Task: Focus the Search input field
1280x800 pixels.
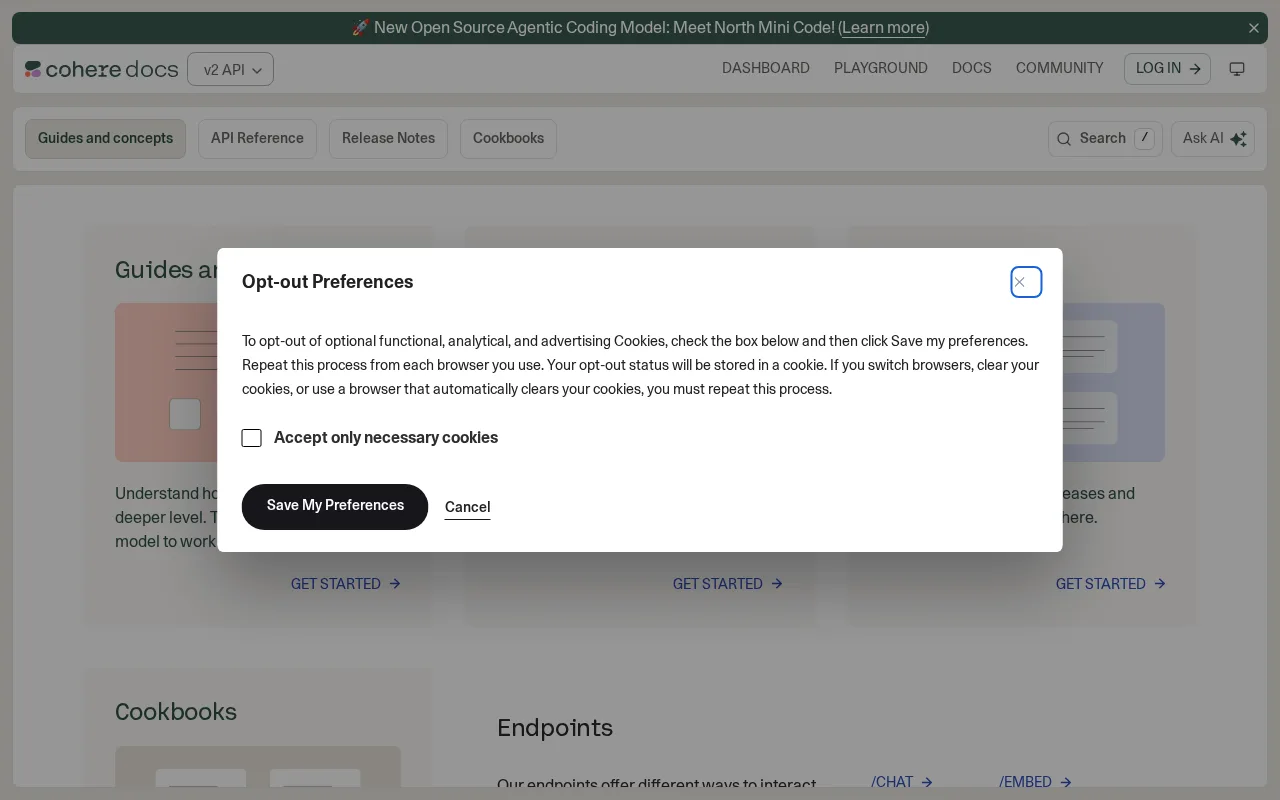Action: click(1105, 139)
